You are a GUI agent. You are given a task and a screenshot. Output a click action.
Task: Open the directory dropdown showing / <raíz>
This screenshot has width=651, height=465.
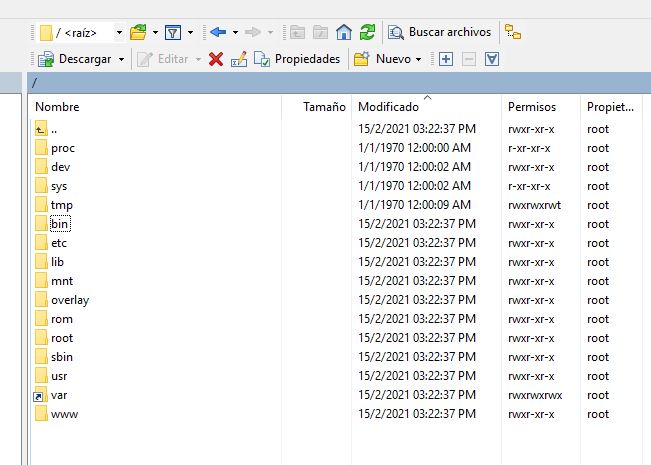pyautogui.click(x=81, y=32)
